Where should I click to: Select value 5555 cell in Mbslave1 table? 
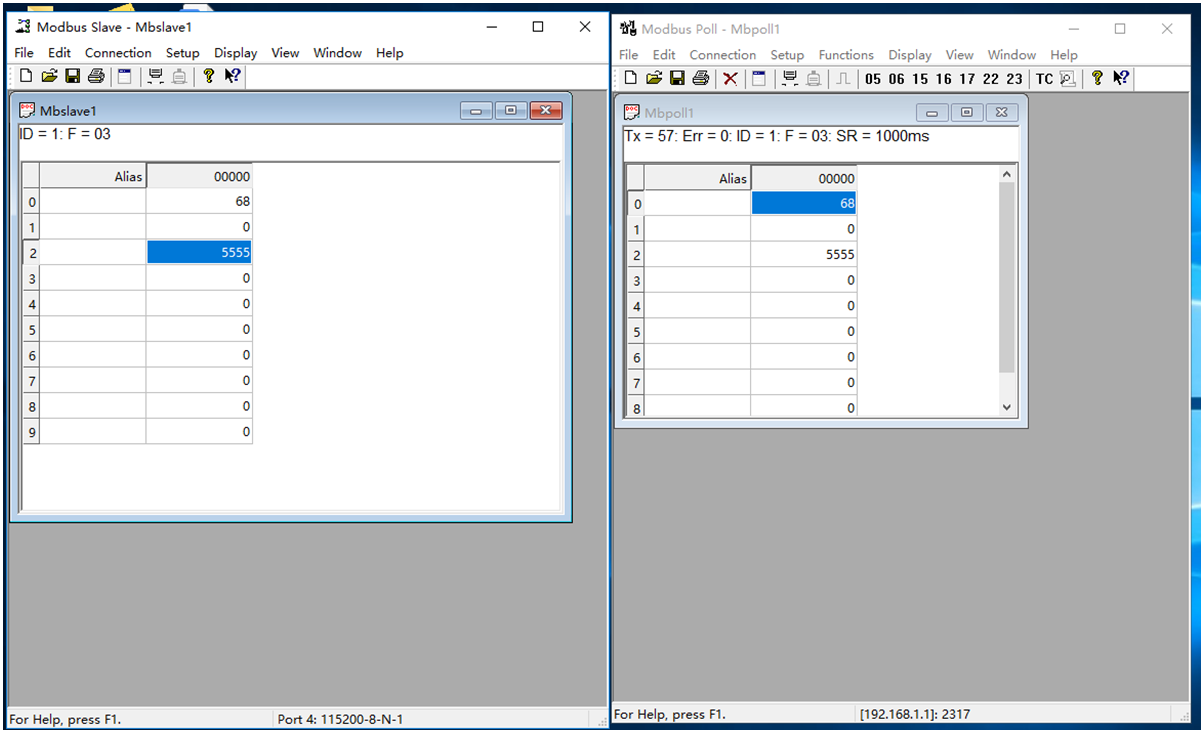click(199, 253)
